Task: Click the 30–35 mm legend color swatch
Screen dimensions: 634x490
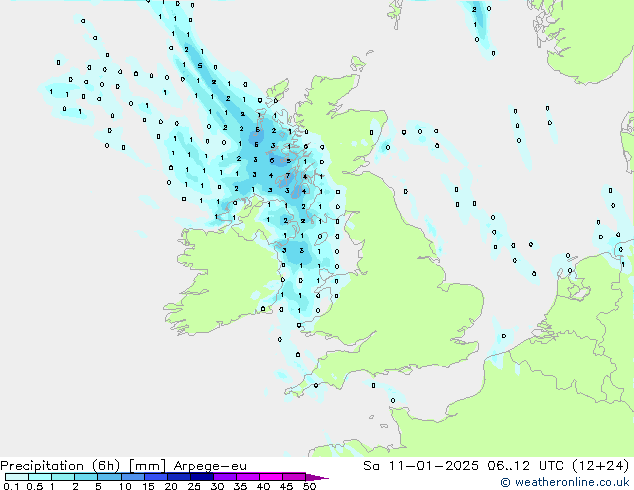Action: tap(224, 477)
